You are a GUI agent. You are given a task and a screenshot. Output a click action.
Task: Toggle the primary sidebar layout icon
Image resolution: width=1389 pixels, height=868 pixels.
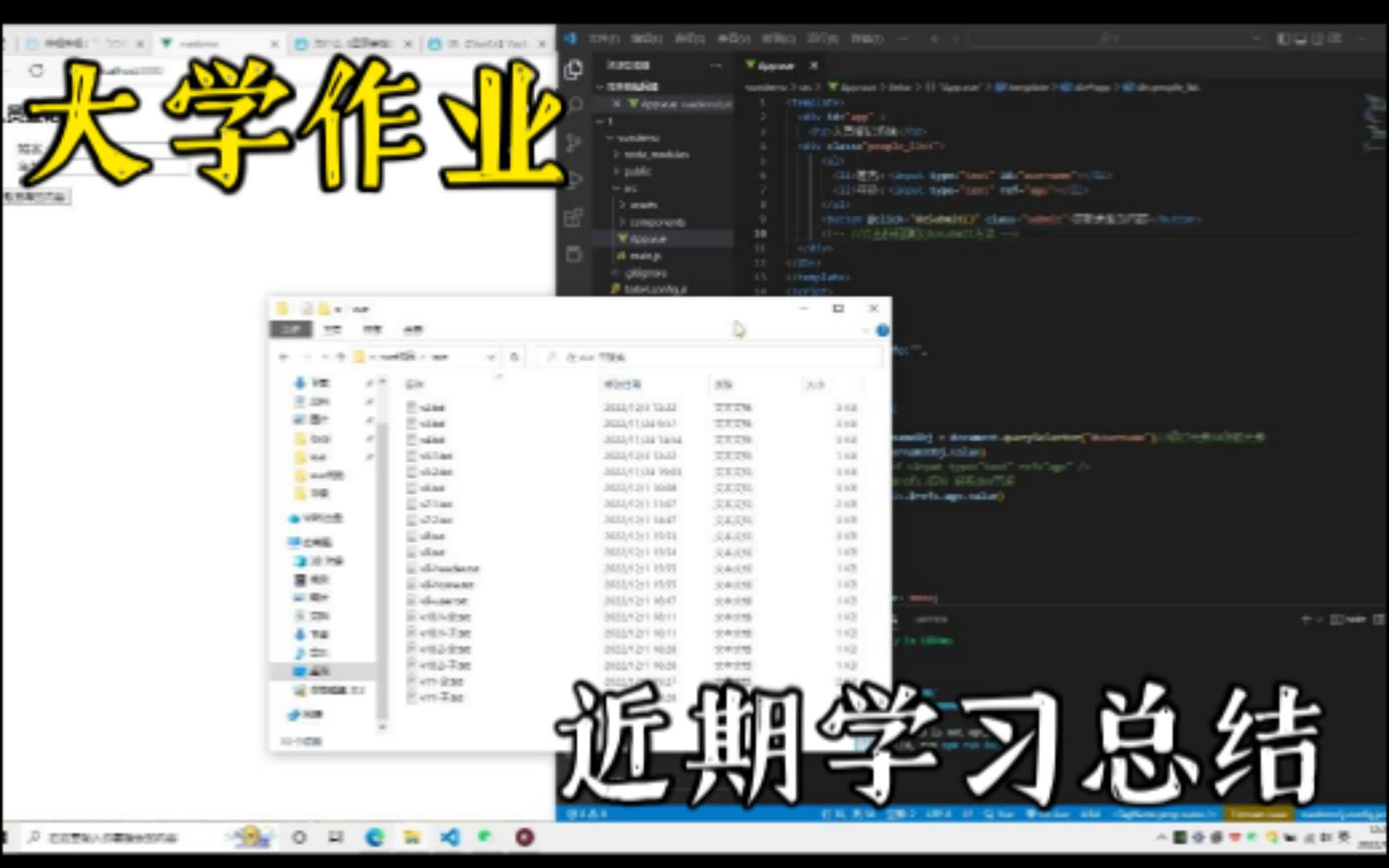[1284, 38]
